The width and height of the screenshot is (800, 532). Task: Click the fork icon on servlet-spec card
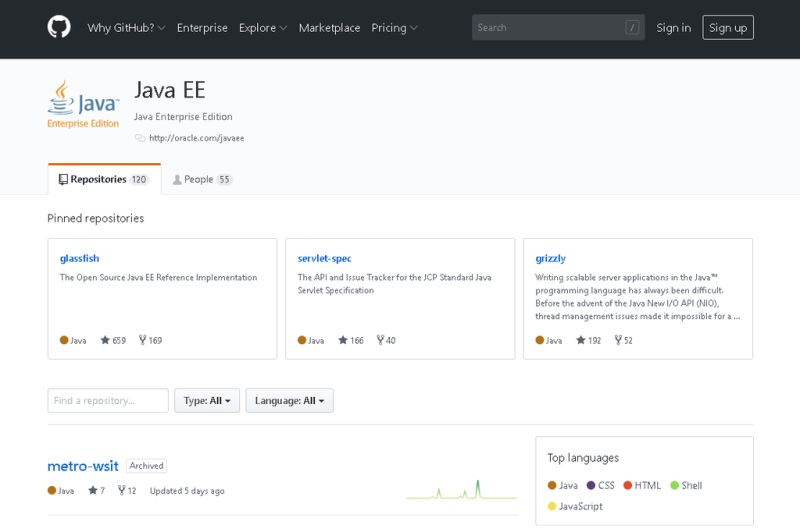point(380,340)
